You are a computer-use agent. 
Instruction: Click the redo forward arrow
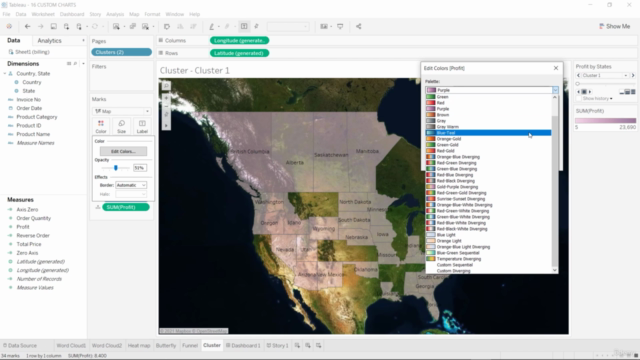point(40,26)
